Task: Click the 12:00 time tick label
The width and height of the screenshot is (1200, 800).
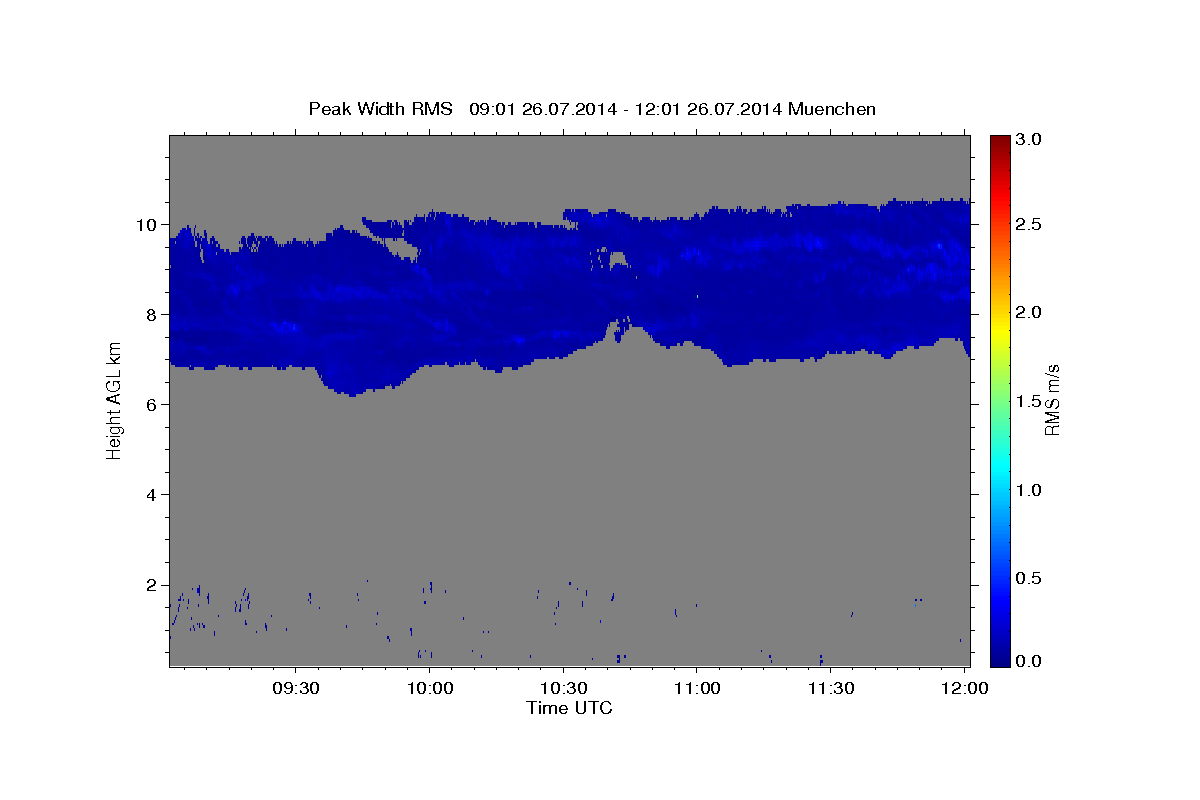Action: pyautogui.click(x=964, y=688)
